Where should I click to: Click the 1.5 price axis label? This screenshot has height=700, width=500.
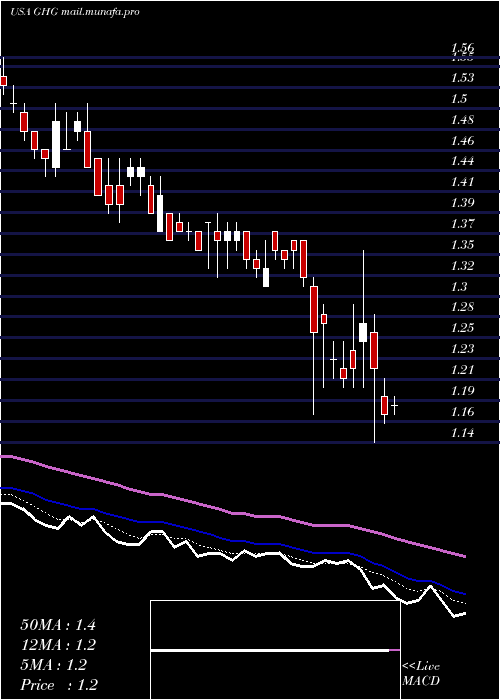(458, 99)
